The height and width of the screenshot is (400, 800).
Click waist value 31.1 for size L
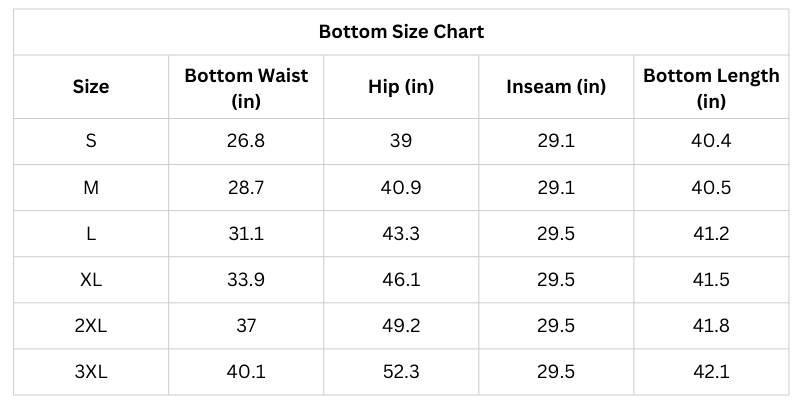[246, 234]
